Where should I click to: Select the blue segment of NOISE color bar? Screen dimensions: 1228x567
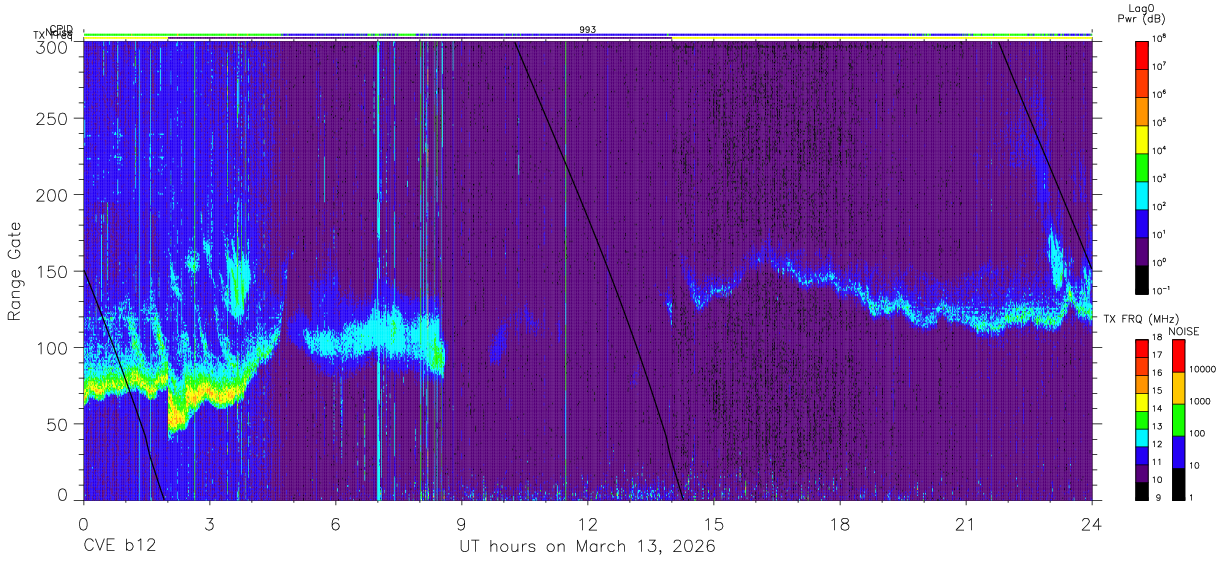pyautogui.click(x=1178, y=451)
